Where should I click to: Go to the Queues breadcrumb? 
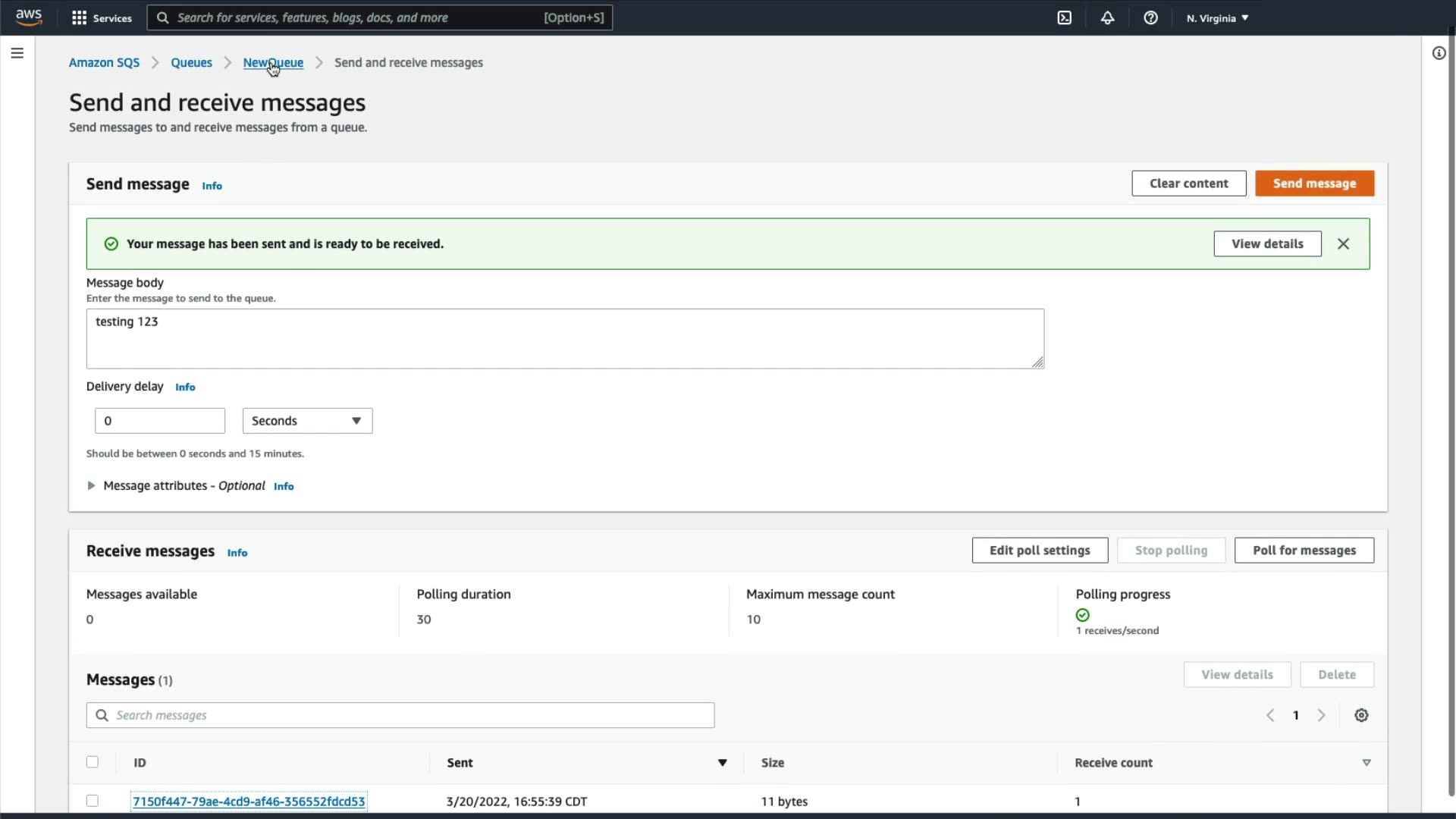[191, 63]
